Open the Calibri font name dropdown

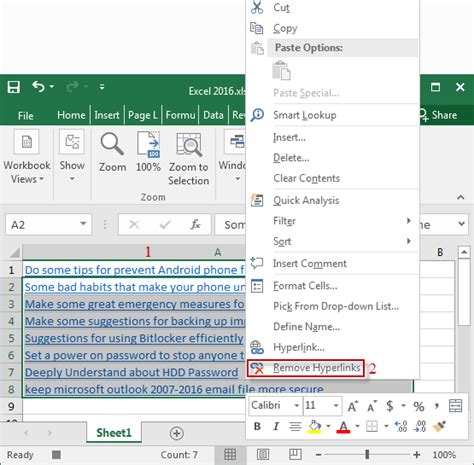coord(296,406)
